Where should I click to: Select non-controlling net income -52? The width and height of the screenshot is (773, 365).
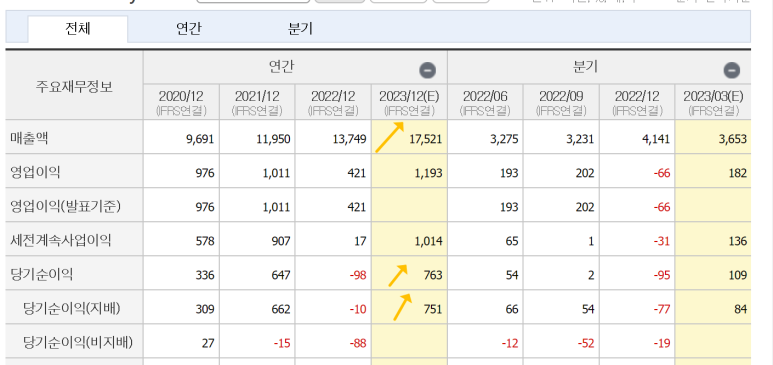586,343
